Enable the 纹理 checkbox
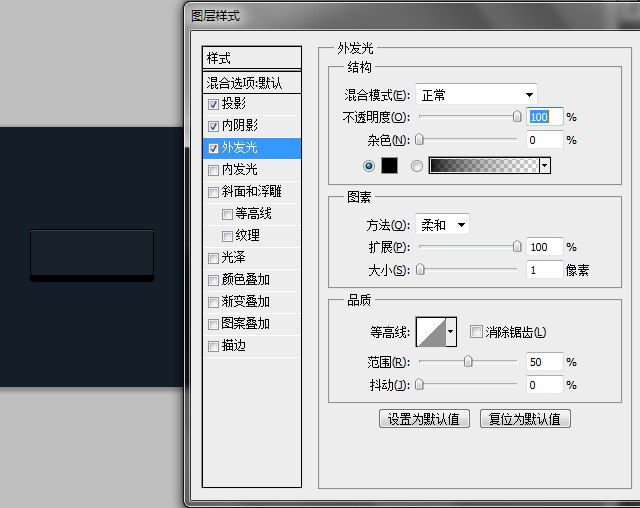Screen dimensions: 640x508 [x=227, y=236]
